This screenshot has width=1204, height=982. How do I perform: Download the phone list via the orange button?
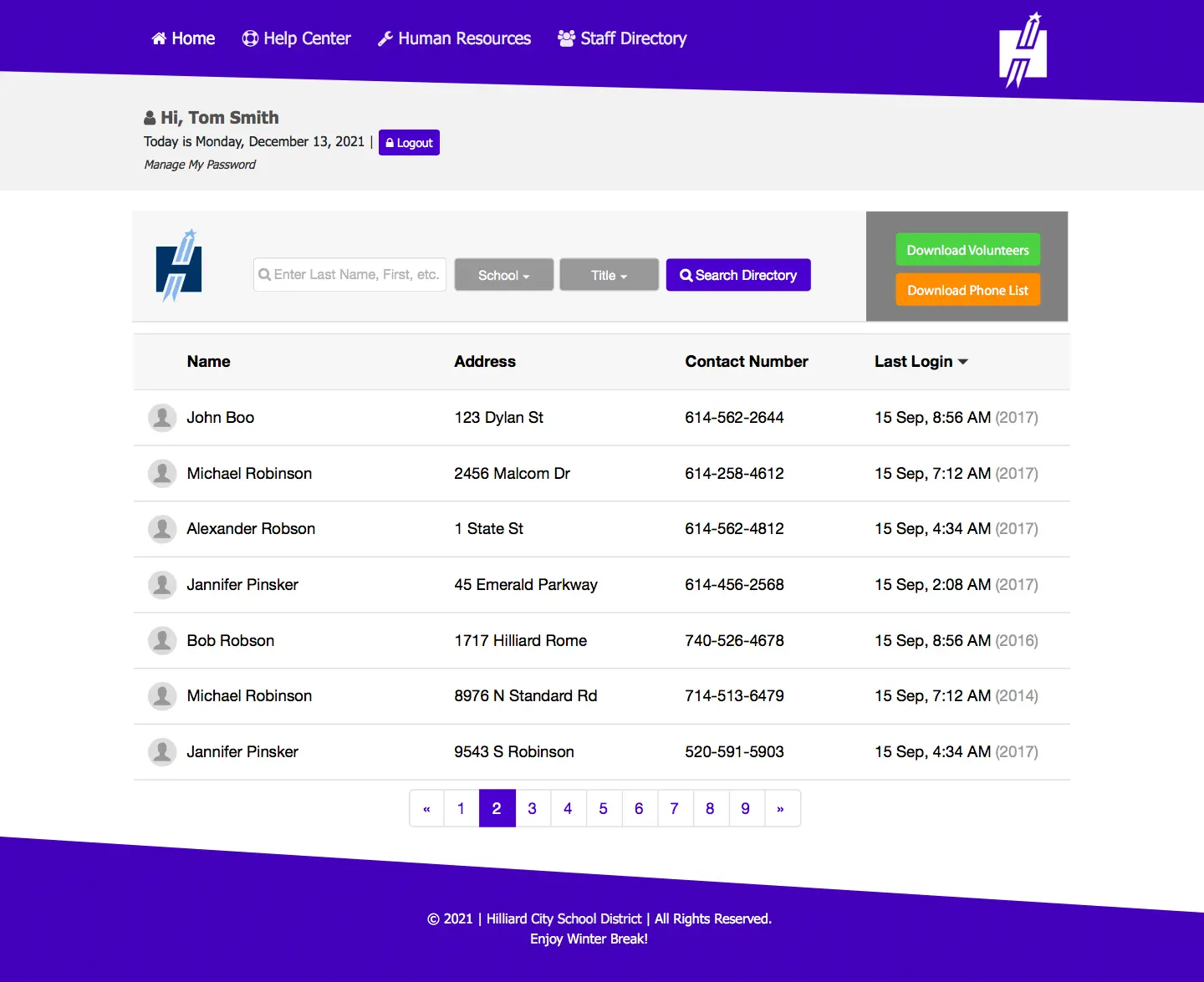[x=967, y=290]
